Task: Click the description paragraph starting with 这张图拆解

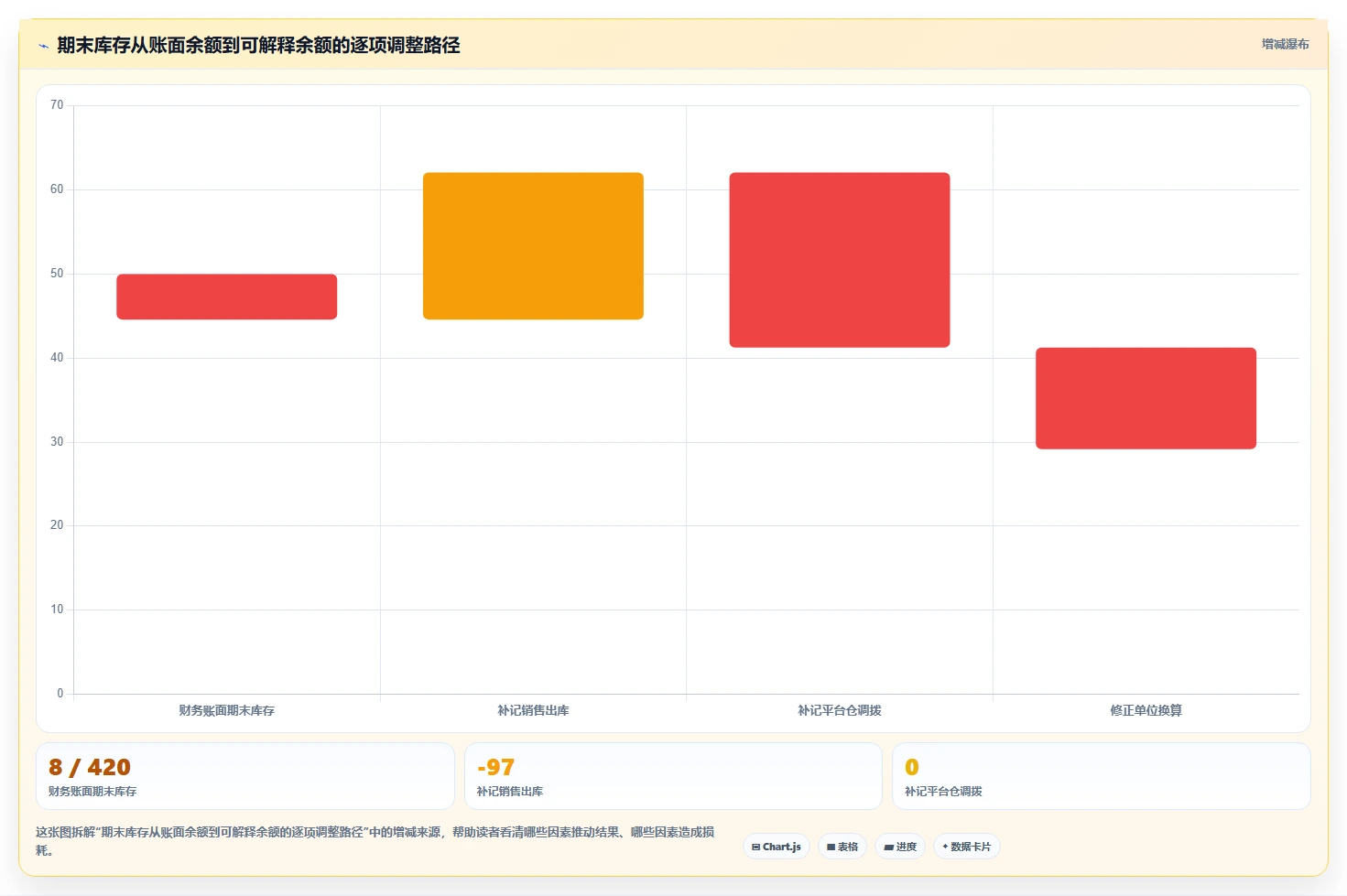Action: point(375,841)
